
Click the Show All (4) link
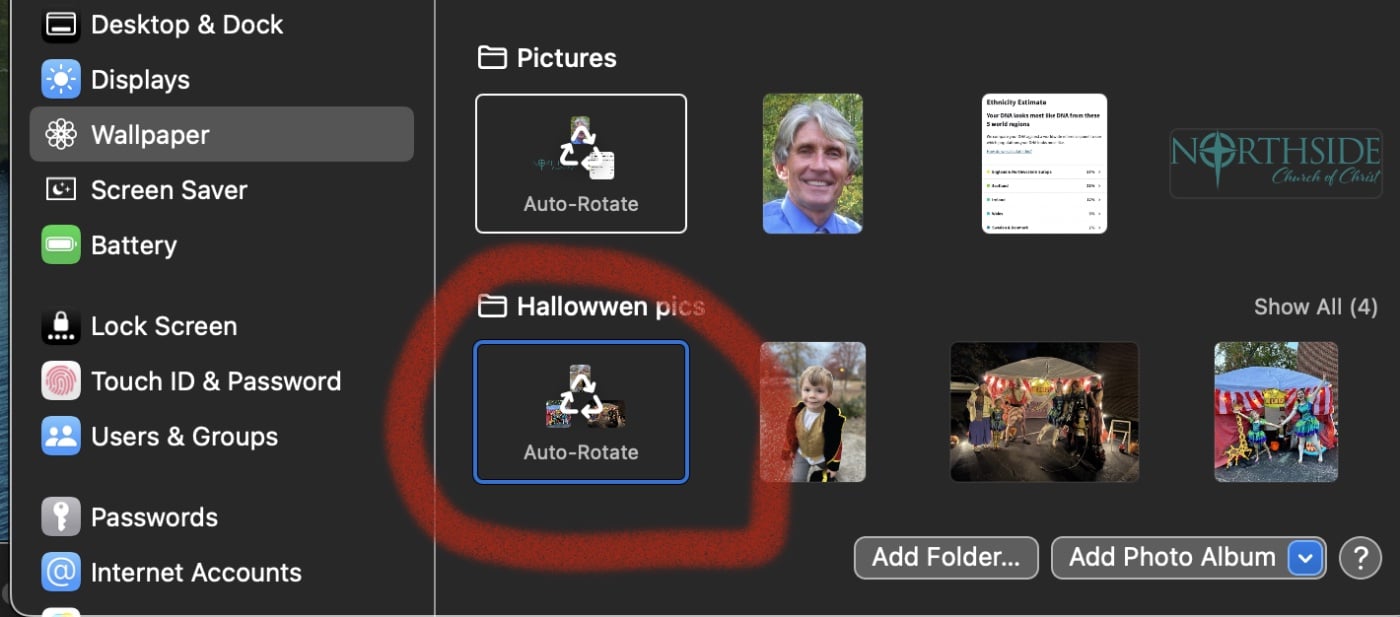1315,307
